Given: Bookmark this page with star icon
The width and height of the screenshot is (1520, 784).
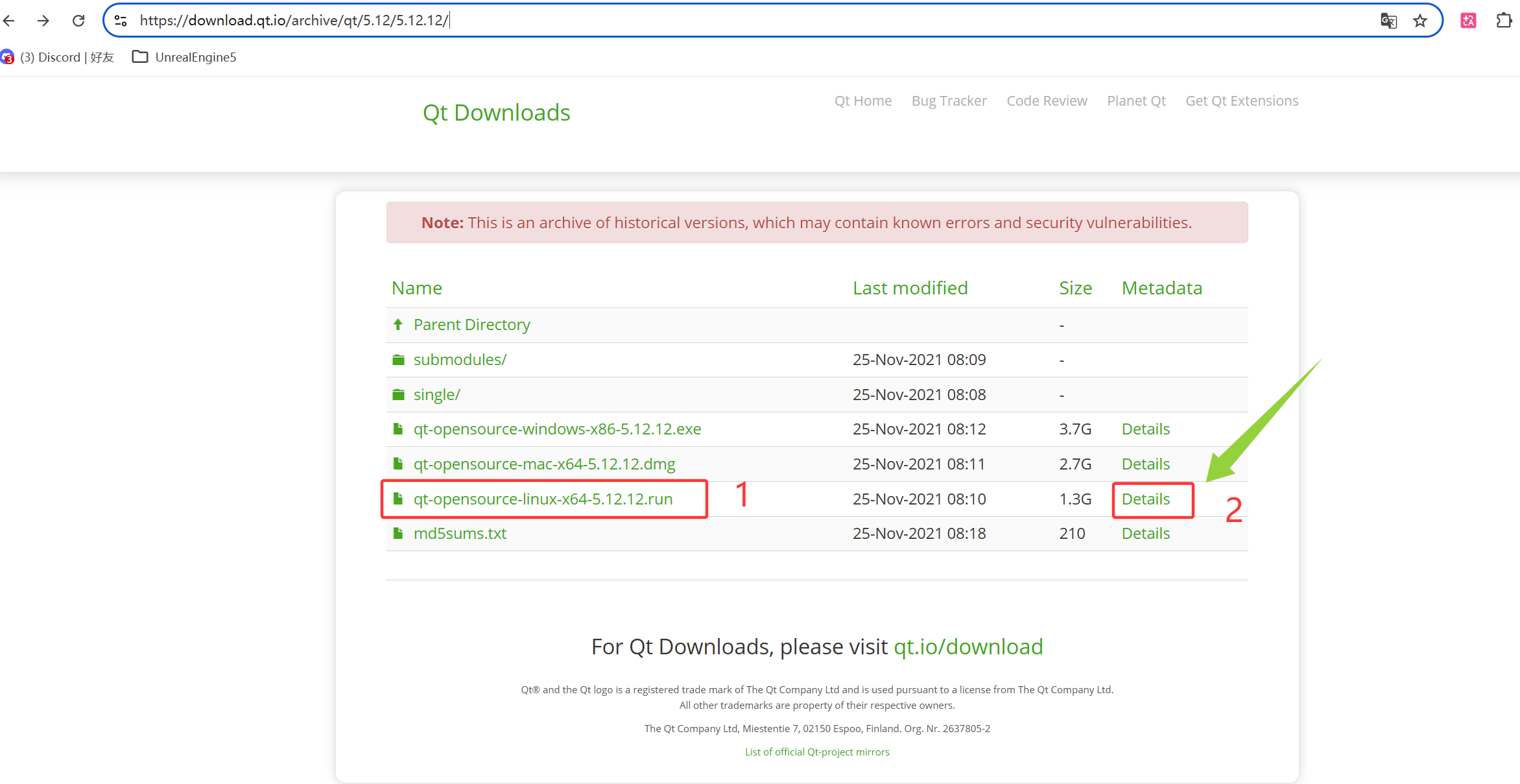Looking at the screenshot, I should tap(1420, 21).
